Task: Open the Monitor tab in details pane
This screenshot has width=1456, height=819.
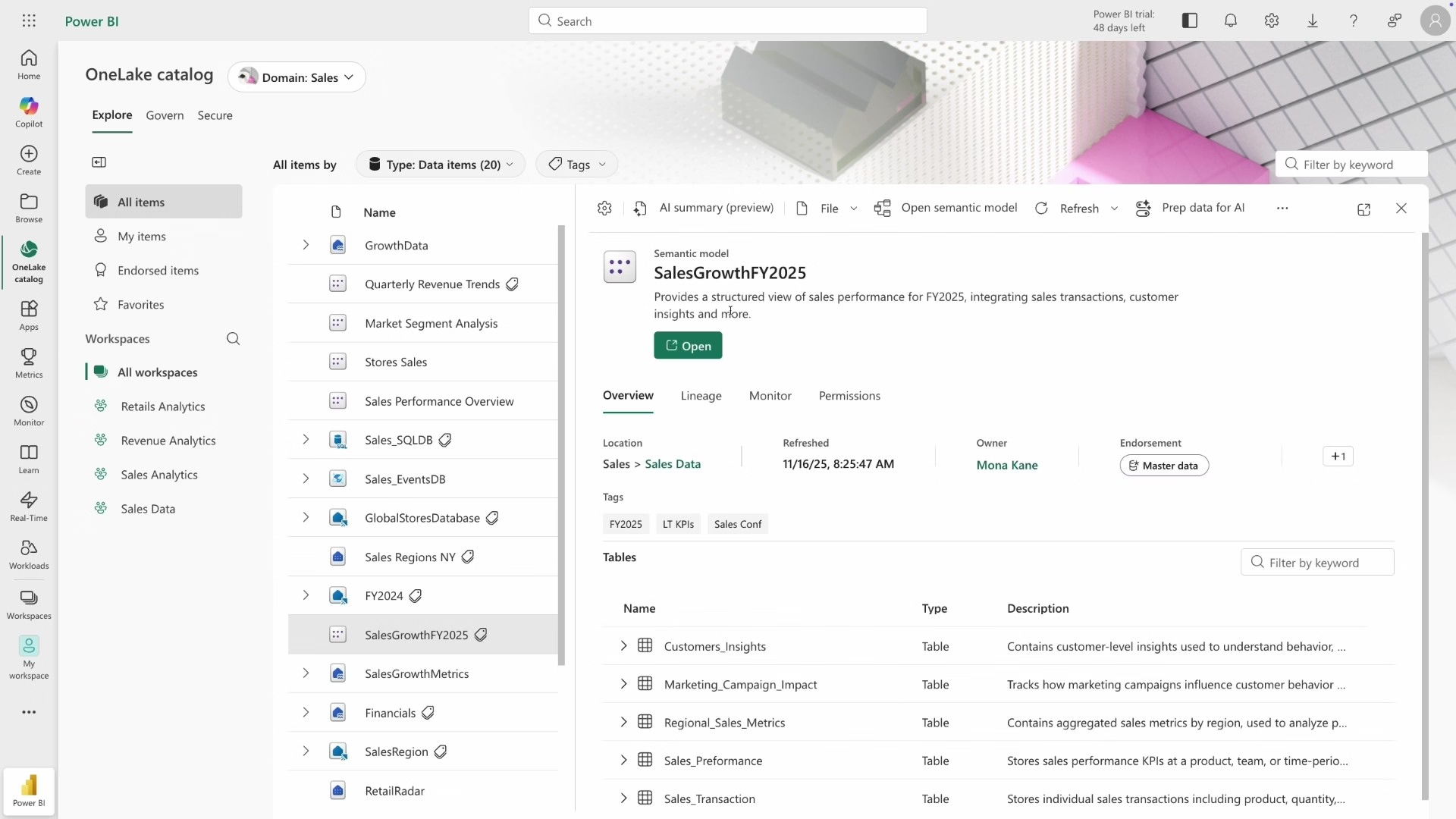Action: coord(770,396)
